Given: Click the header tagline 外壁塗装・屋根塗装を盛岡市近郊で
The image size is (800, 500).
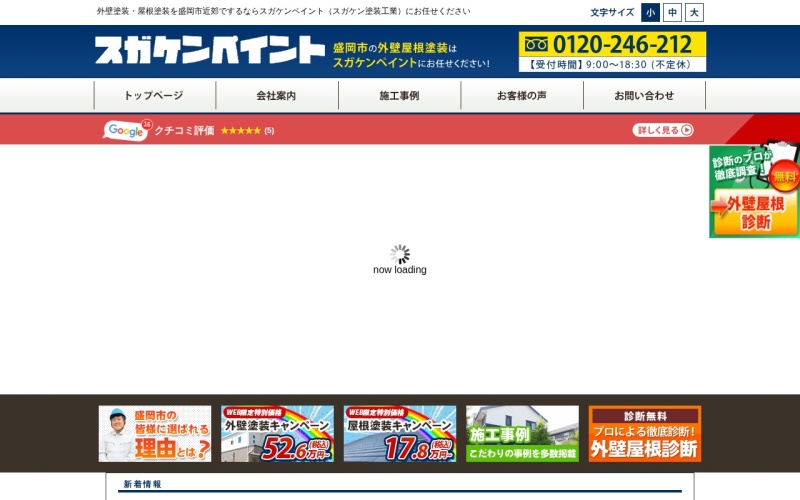Looking at the screenshot, I should [x=284, y=11].
